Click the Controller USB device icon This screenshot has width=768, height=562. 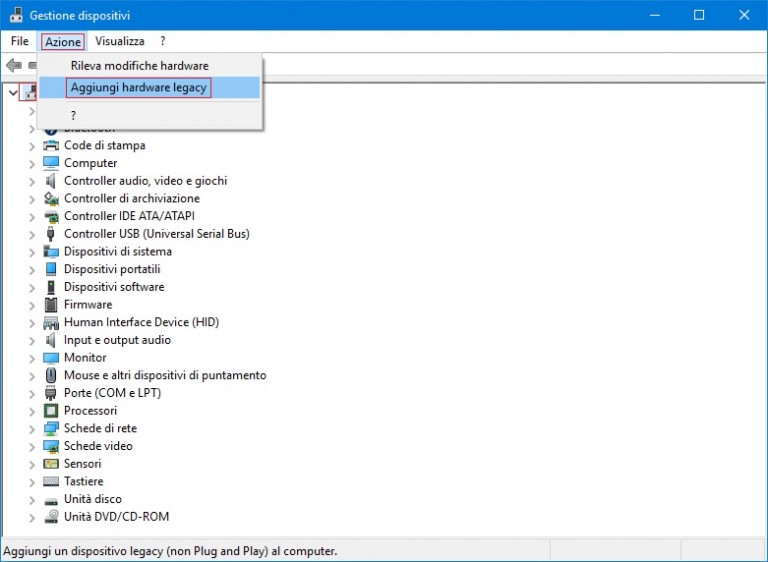click(52, 234)
